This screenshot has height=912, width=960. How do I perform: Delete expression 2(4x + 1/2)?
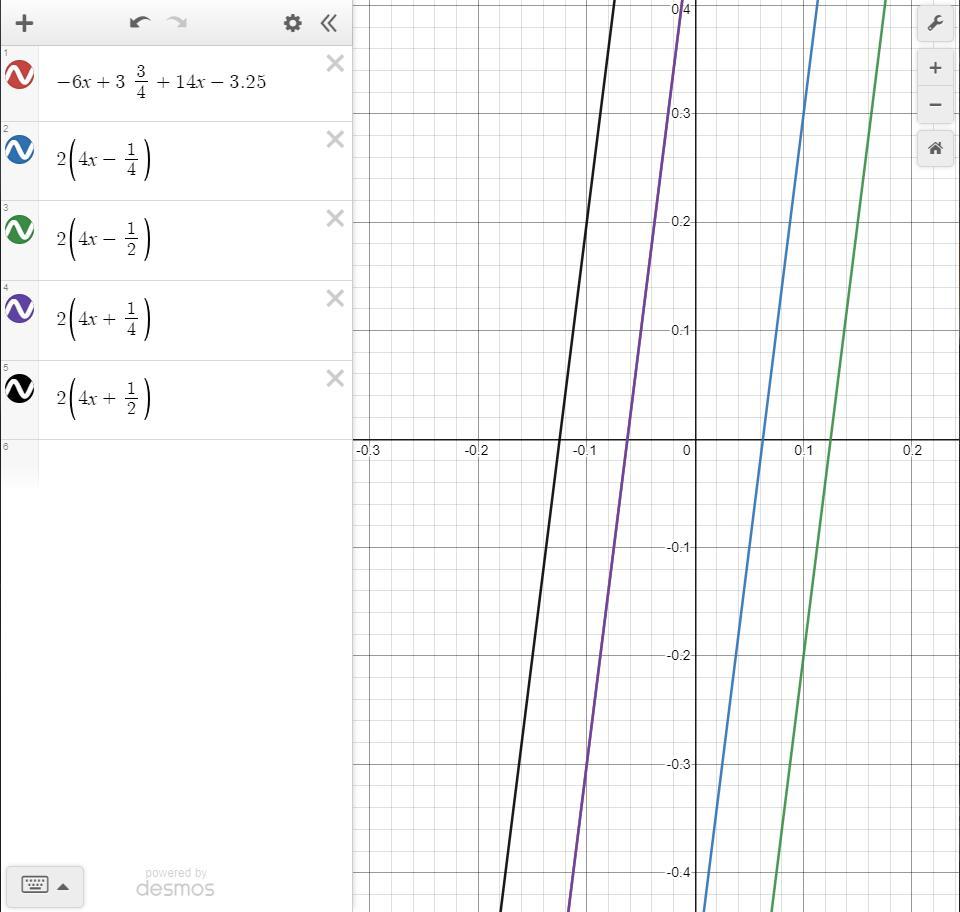(335, 378)
